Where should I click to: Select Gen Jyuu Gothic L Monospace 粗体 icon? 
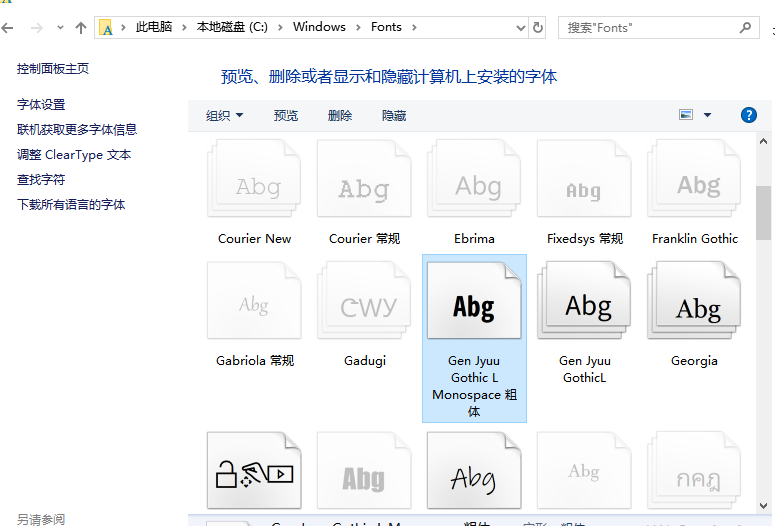click(x=474, y=301)
